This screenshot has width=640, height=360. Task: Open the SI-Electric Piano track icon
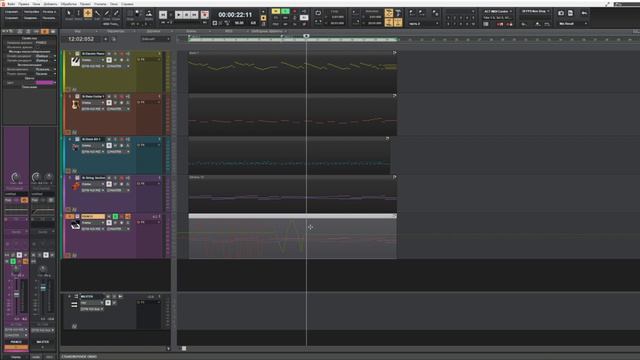[x=75, y=62]
